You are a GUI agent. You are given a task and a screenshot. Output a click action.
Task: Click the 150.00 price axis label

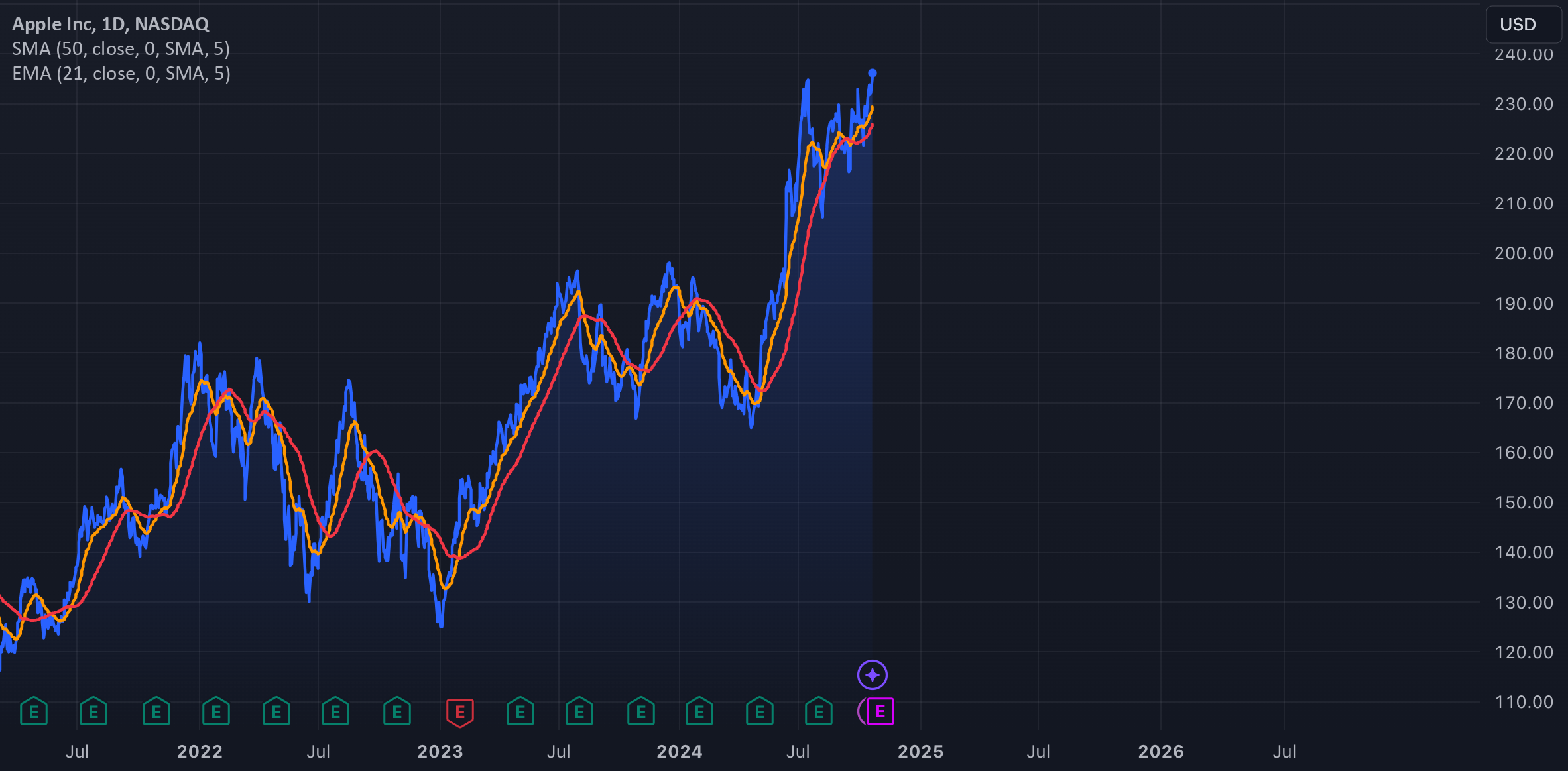coord(1524,503)
